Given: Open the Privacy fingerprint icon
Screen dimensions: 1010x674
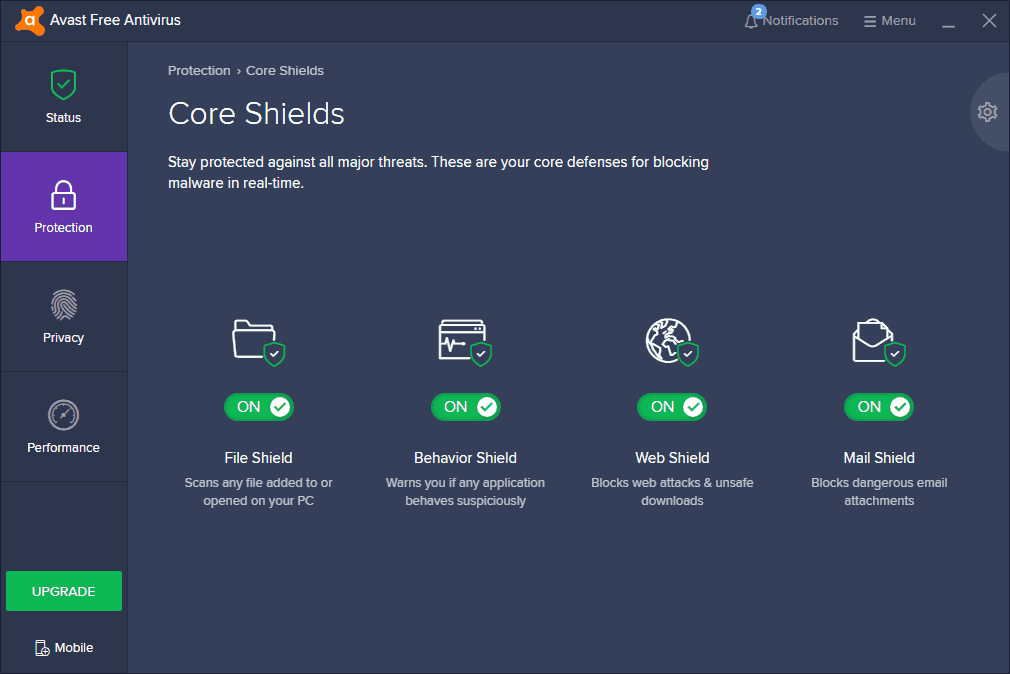Looking at the screenshot, I should coord(63,305).
